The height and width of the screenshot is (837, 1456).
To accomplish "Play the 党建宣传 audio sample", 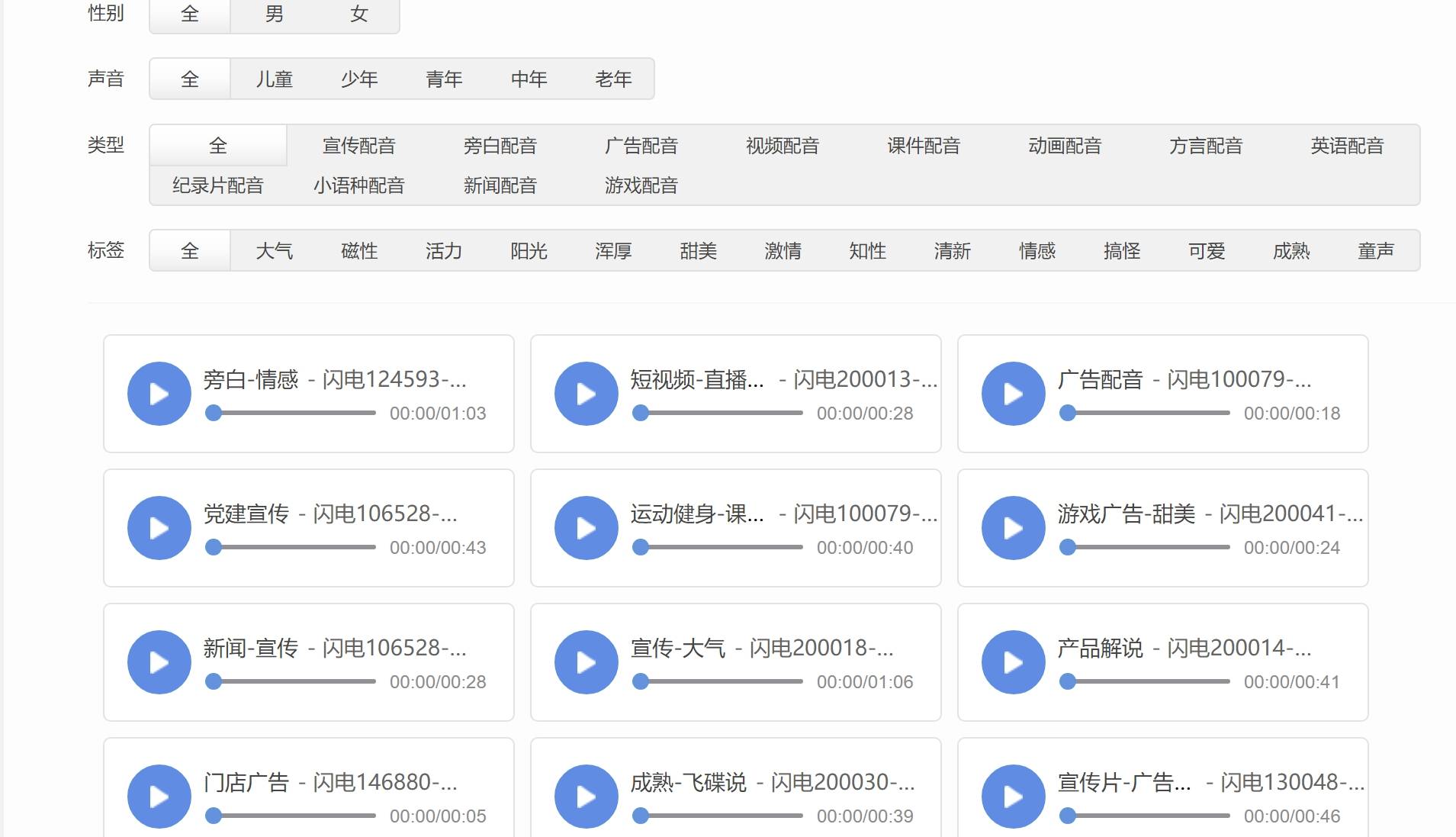I will coord(159,528).
